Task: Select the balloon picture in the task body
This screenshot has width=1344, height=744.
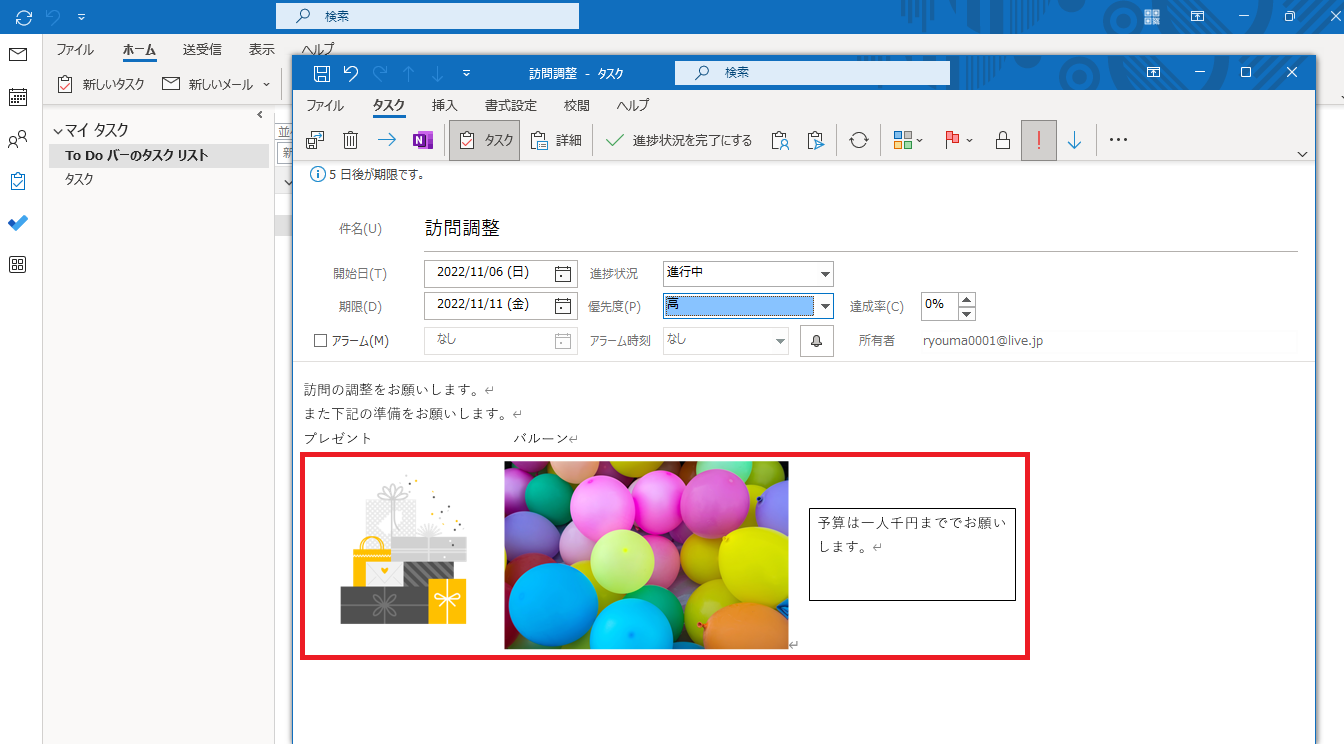Action: tap(645, 555)
